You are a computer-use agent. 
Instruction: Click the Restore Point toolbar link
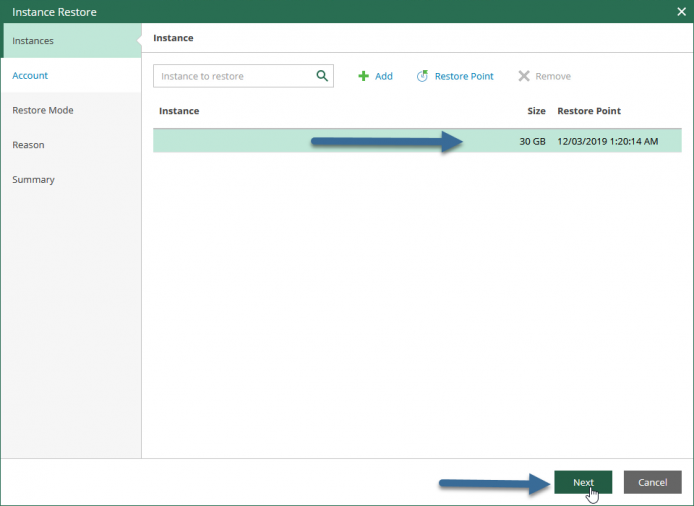point(464,76)
